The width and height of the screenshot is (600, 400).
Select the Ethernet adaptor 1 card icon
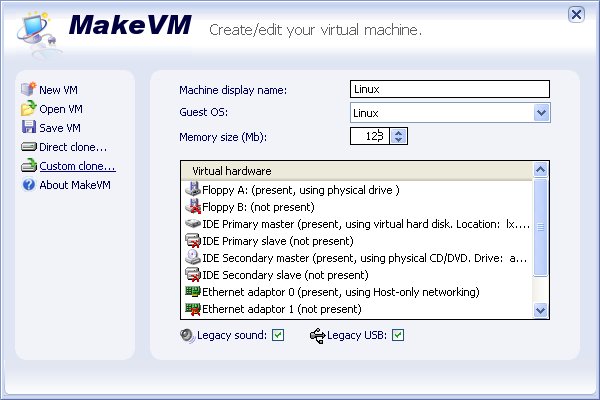[193, 309]
